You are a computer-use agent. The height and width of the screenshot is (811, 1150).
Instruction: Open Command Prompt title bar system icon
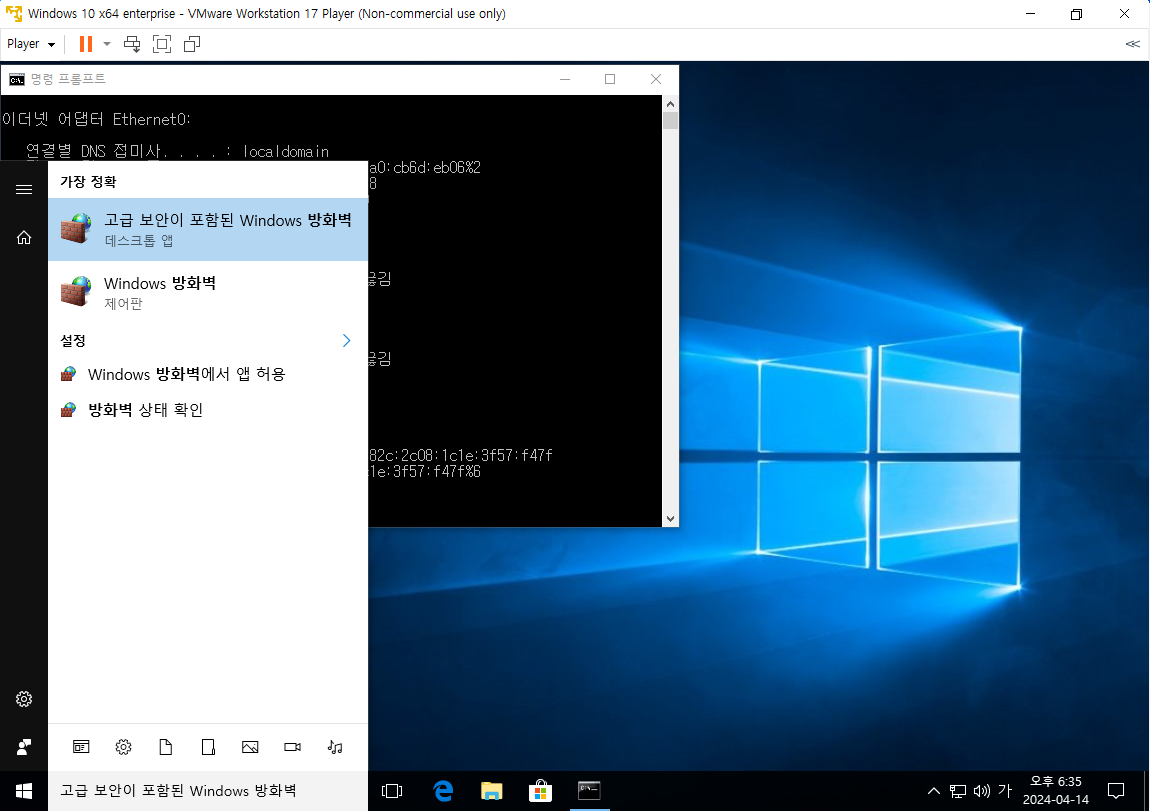16,79
